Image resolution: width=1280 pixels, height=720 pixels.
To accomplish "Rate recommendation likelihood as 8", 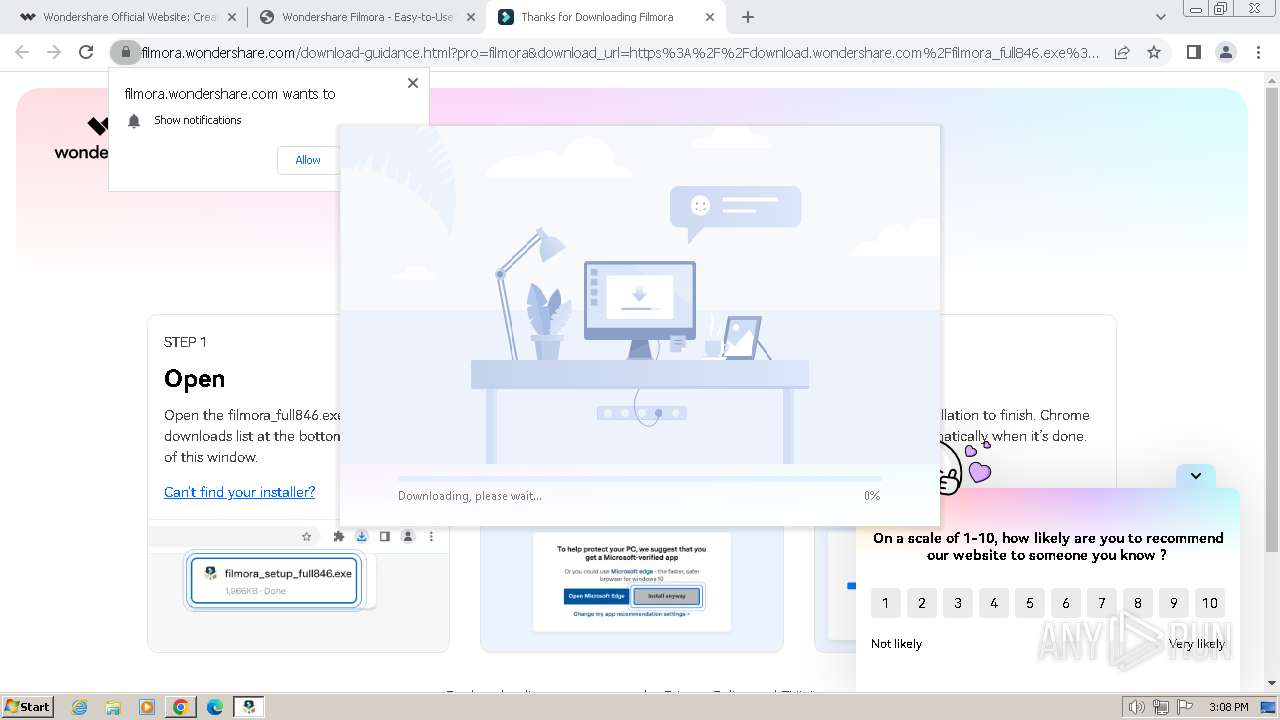I will point(1137,603).
